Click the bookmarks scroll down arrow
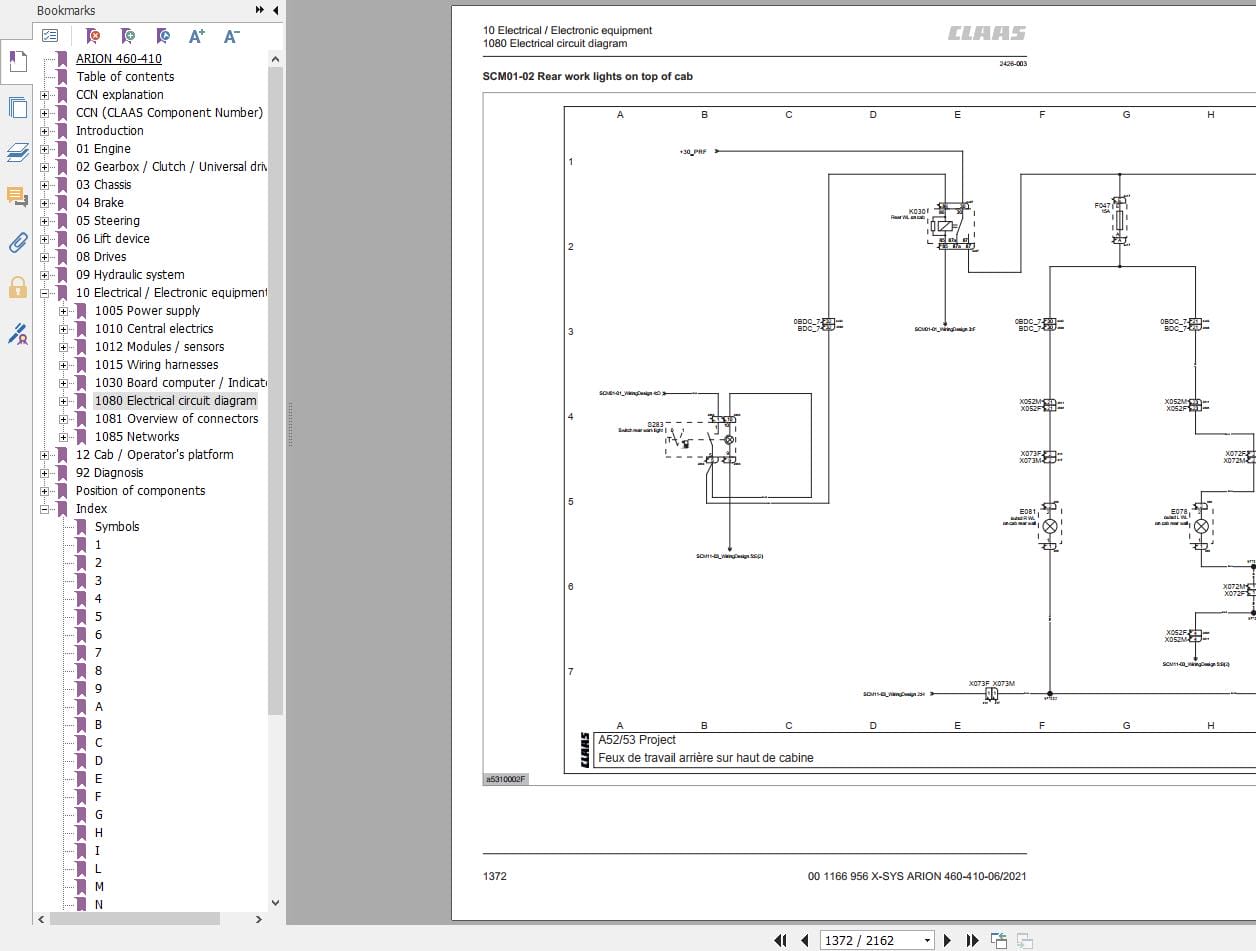Image resolution: width=1256 pixels, height=951 pixels. point(275,904)
